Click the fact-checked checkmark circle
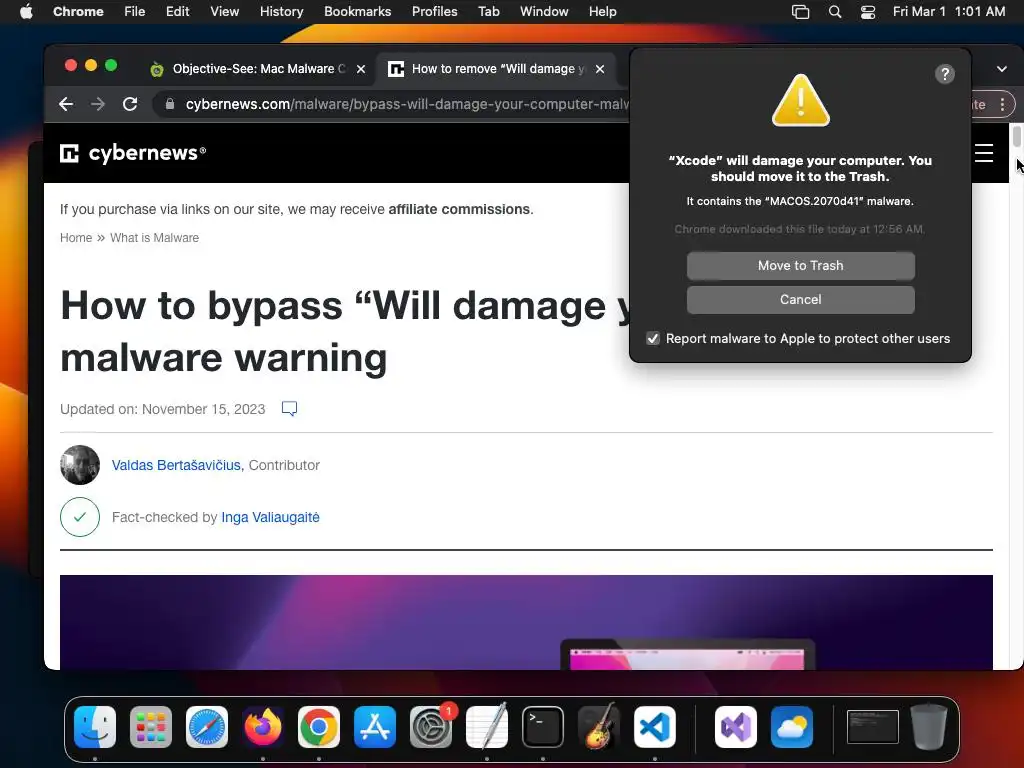1024x768 pixels. pyautogui.click(x=80, y=517)
